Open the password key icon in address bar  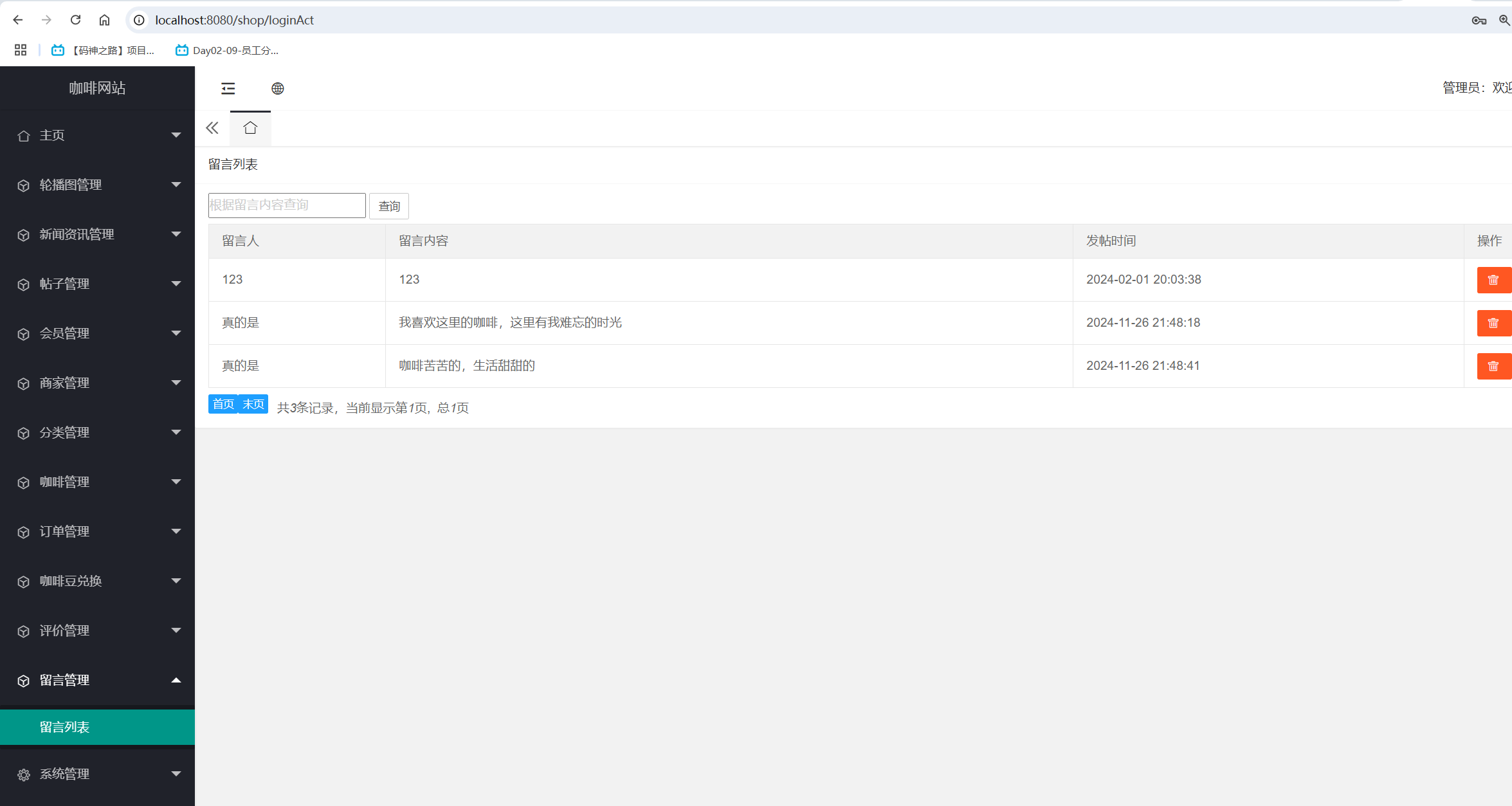[1479, 20]
